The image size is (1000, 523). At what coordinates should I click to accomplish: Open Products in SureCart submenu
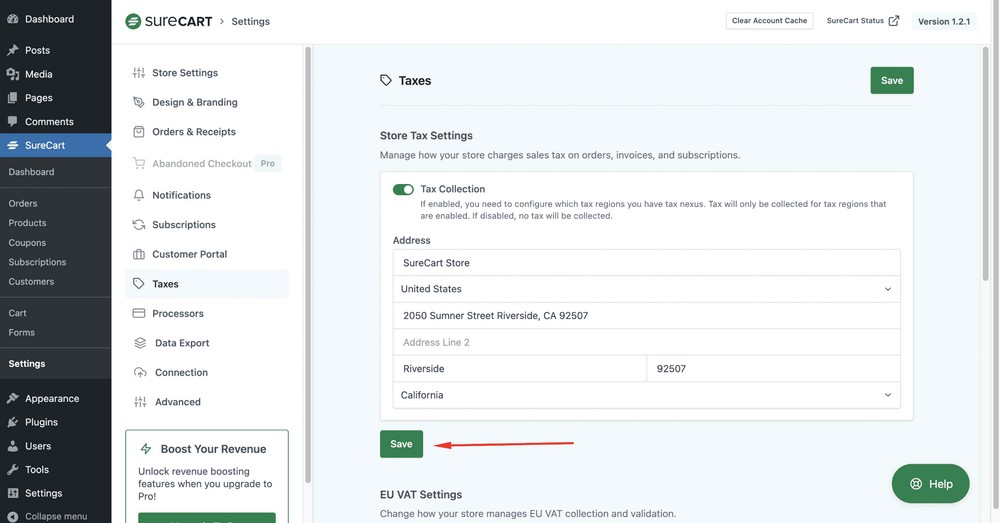[27, 223]
